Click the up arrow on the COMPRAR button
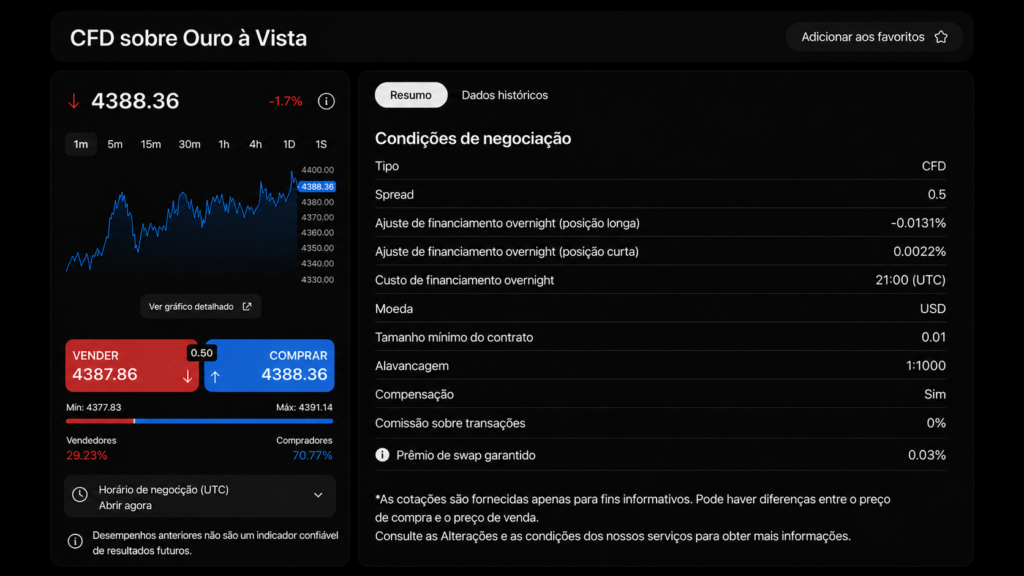The height and width of the screenshot is (576, 1024). coord(215,376)
